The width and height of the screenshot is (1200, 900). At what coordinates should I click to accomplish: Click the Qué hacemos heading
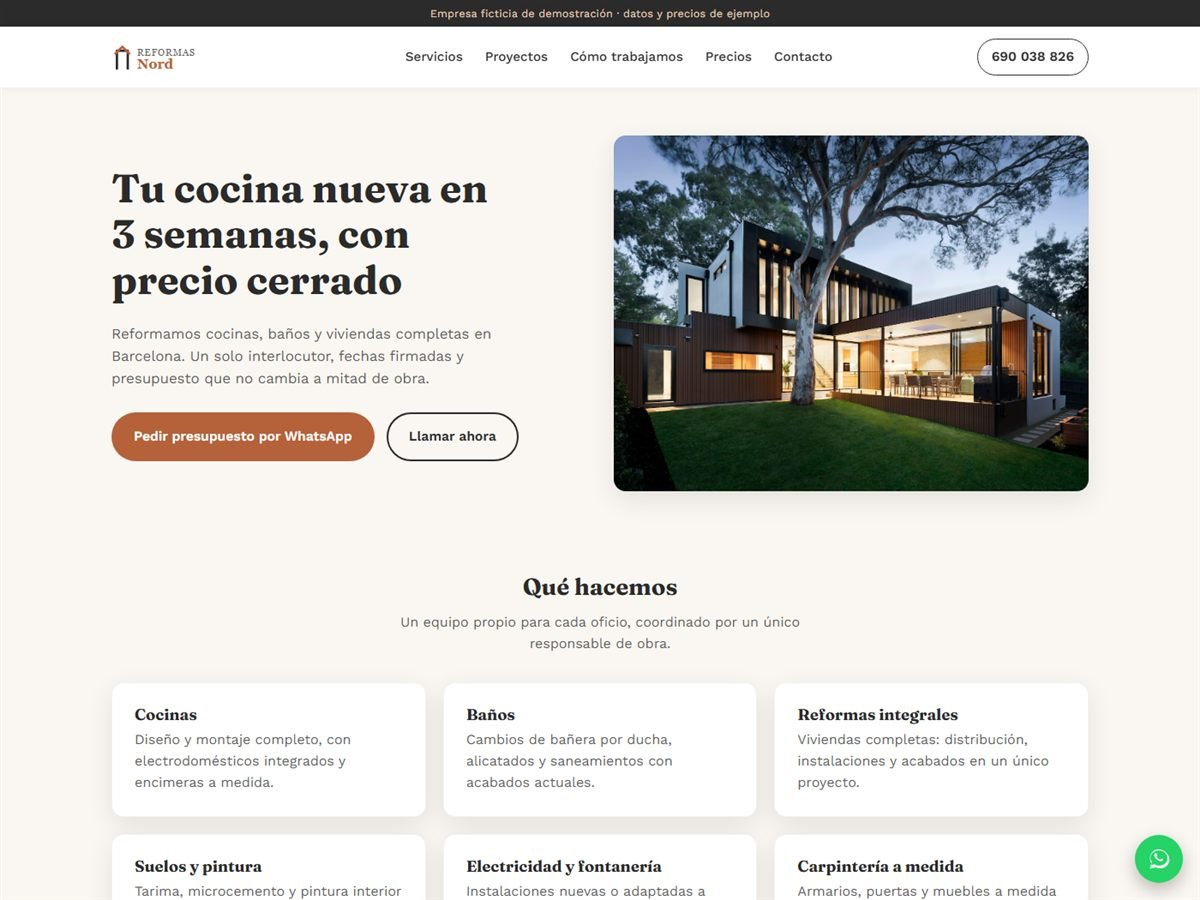[x=600, y=587]
